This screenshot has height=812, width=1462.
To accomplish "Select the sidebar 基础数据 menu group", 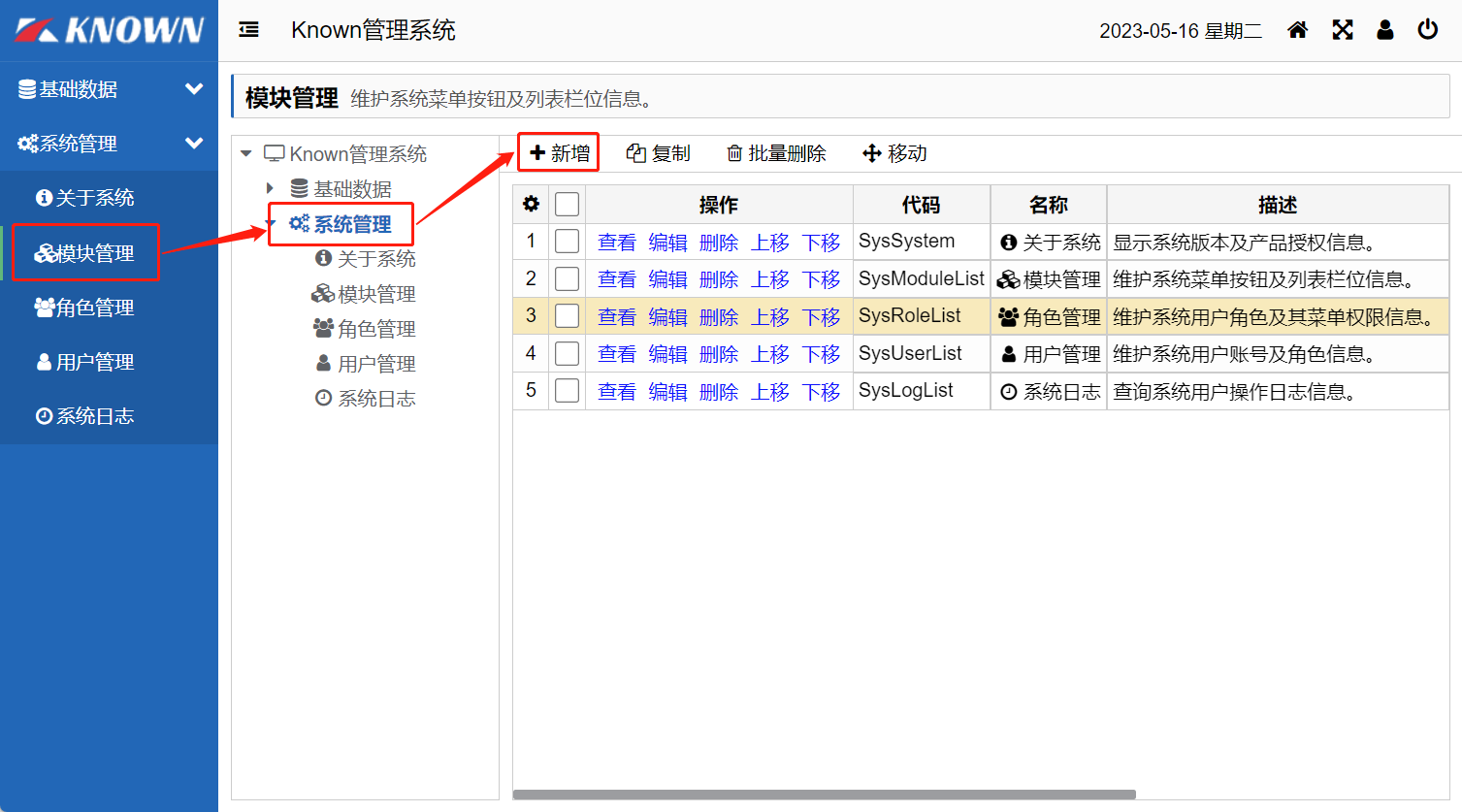I will coord(109,89).
